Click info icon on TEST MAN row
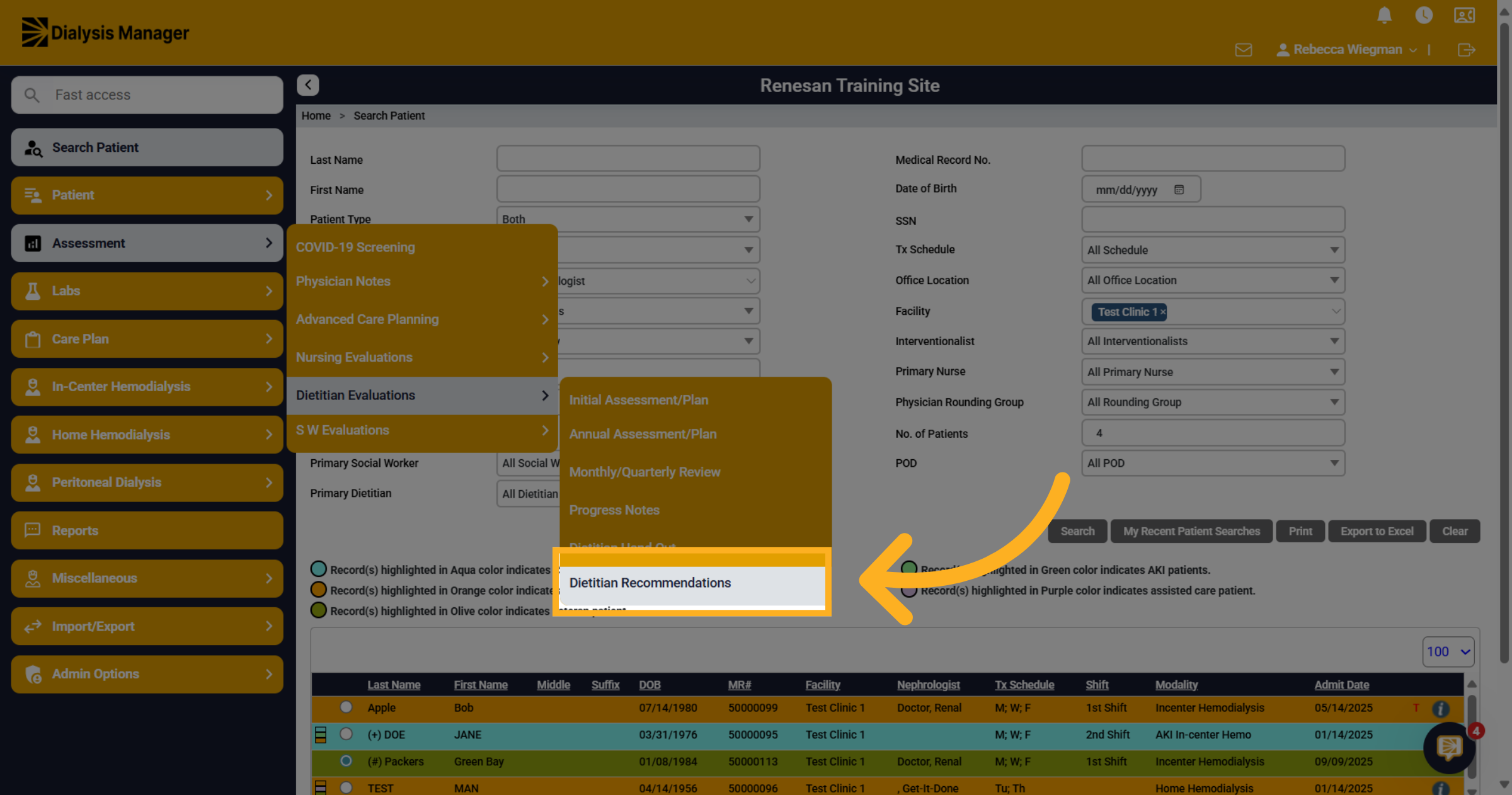Image resolution: width=1512 pixels, height=795 pixels. [x=1440, y=788]
